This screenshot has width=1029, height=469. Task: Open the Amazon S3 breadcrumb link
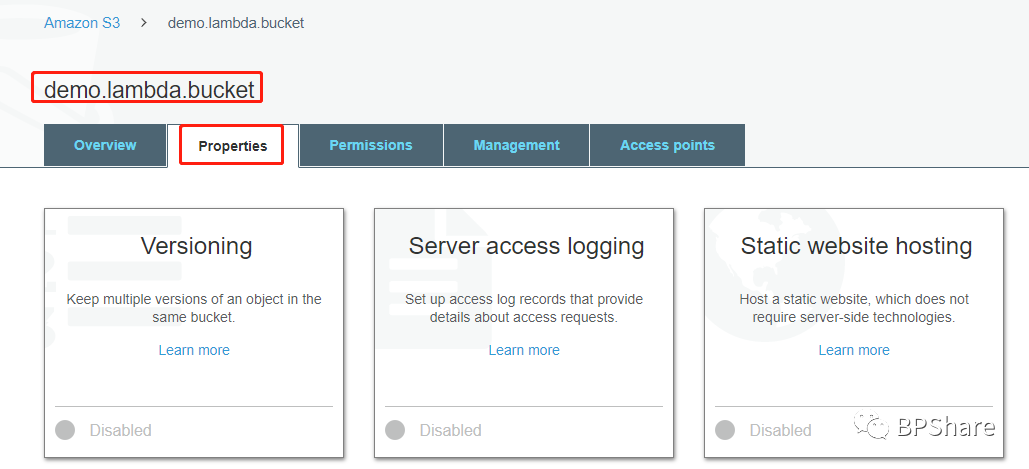click(x=82, y=23)
